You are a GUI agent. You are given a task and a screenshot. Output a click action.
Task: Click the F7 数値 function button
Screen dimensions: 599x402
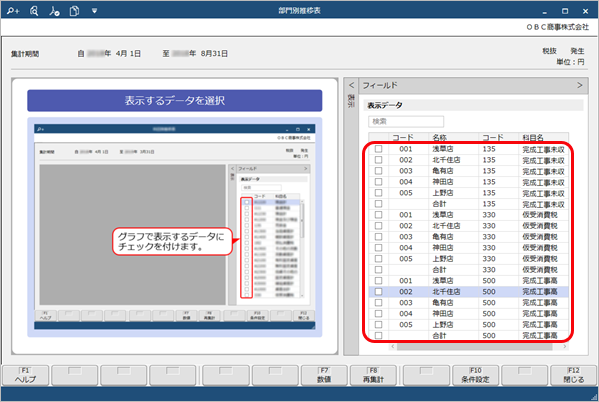[324, 375]
